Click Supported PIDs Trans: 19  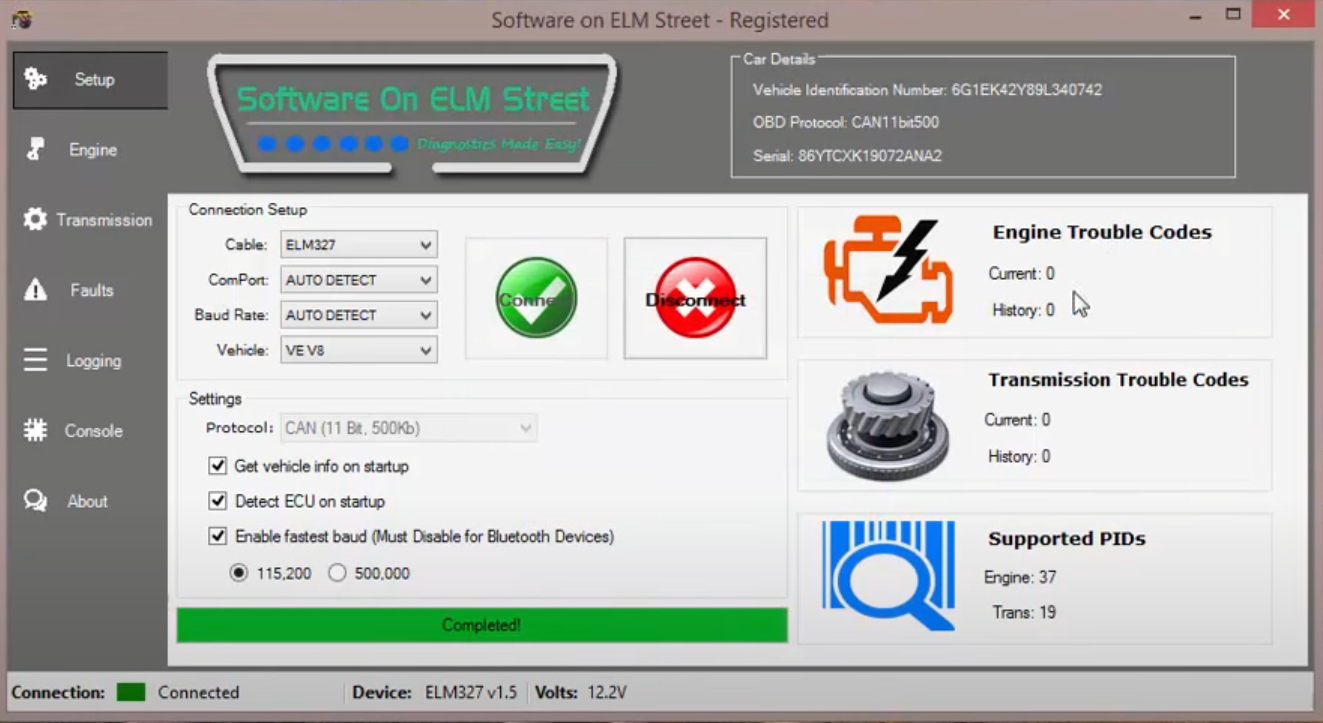1024,612
